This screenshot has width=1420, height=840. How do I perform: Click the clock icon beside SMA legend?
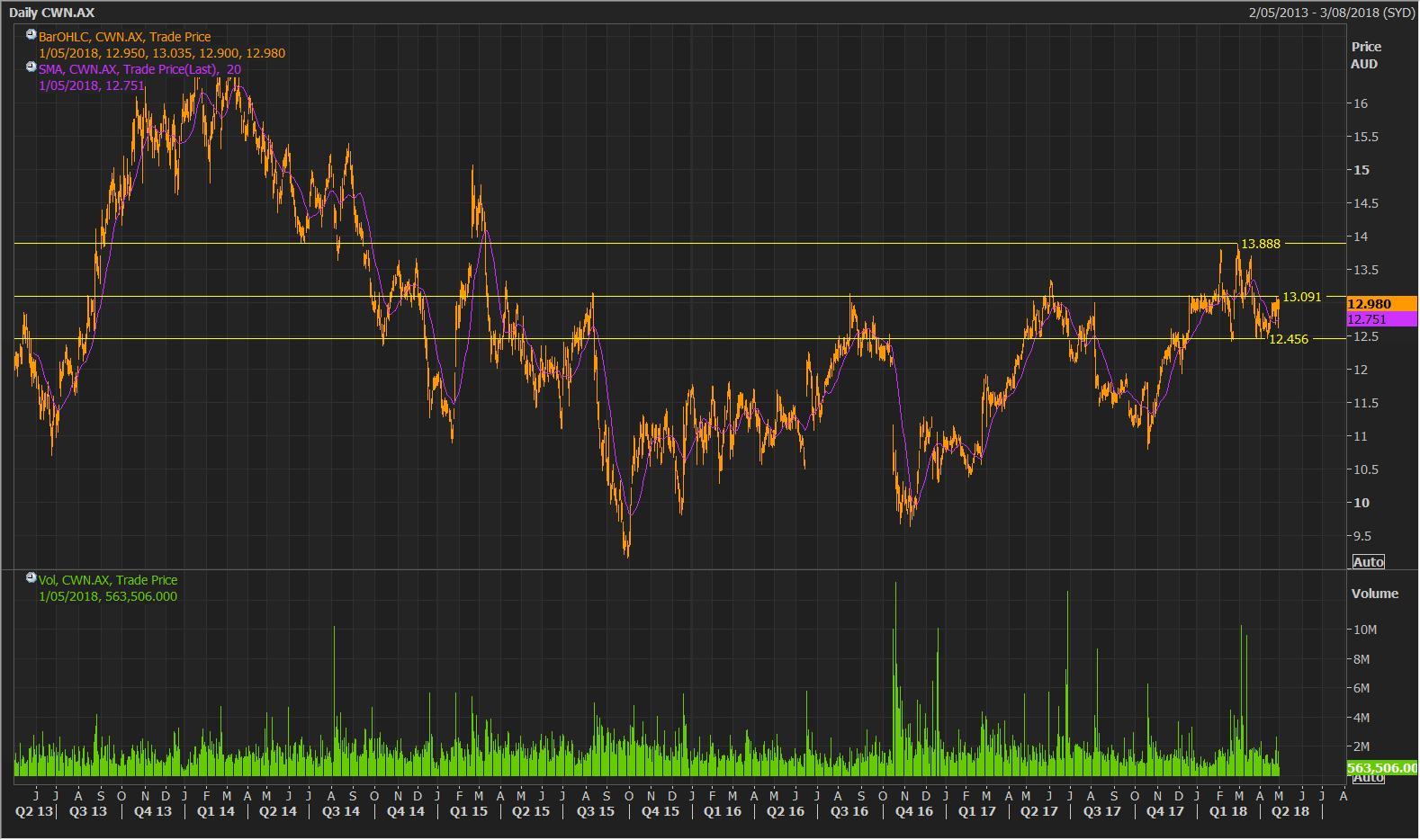pyautogui.click(x=31, y=67)
